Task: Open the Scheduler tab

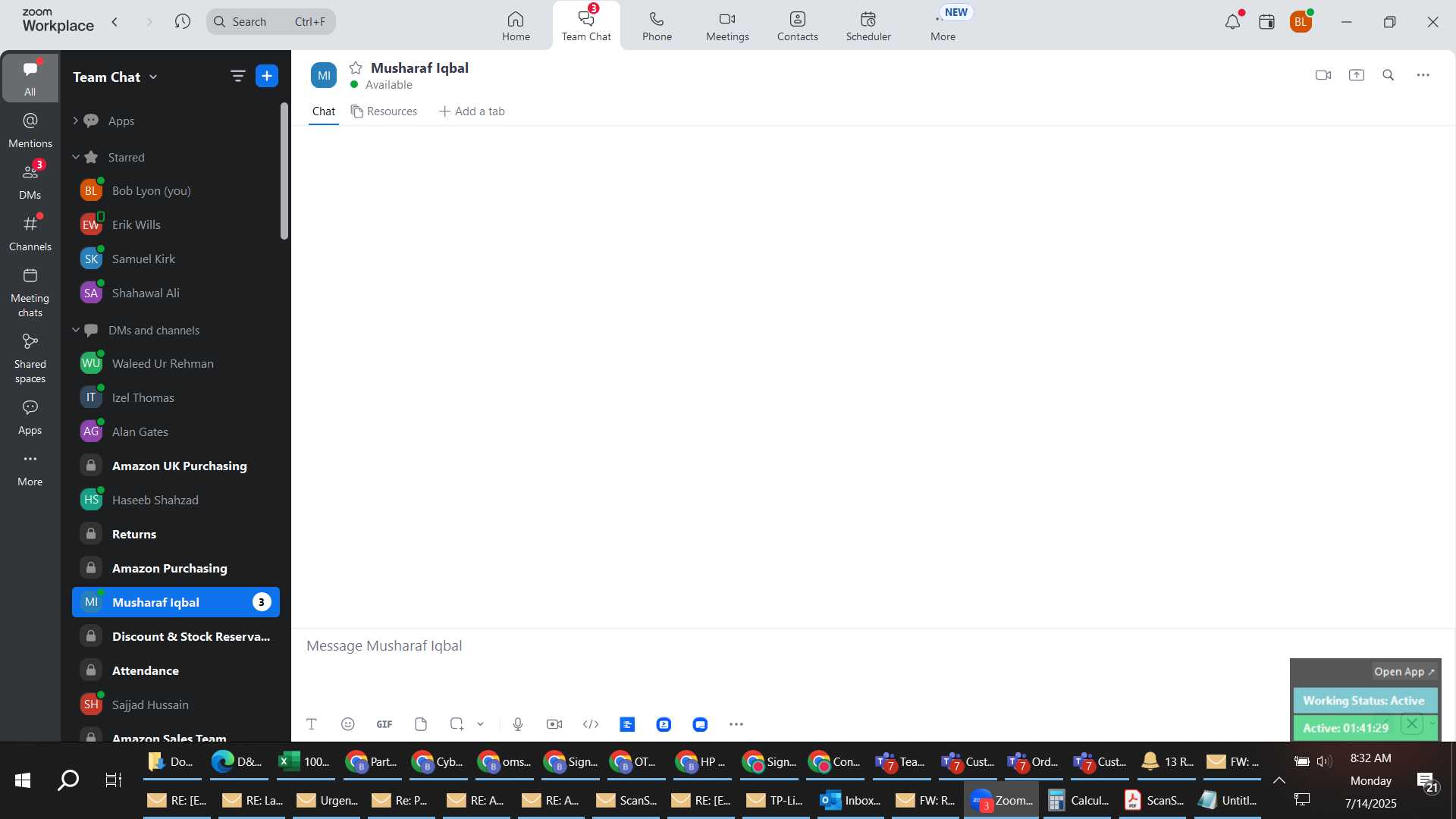Action: [x=868, y=26]
